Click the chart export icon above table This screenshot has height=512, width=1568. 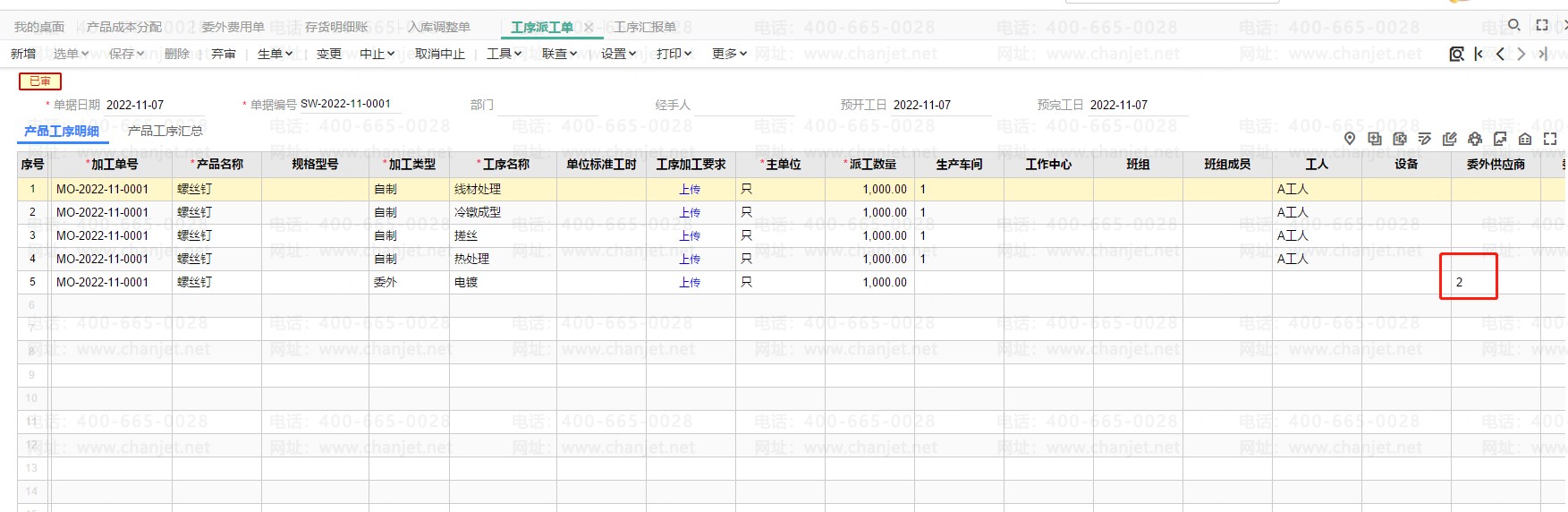1500,138
